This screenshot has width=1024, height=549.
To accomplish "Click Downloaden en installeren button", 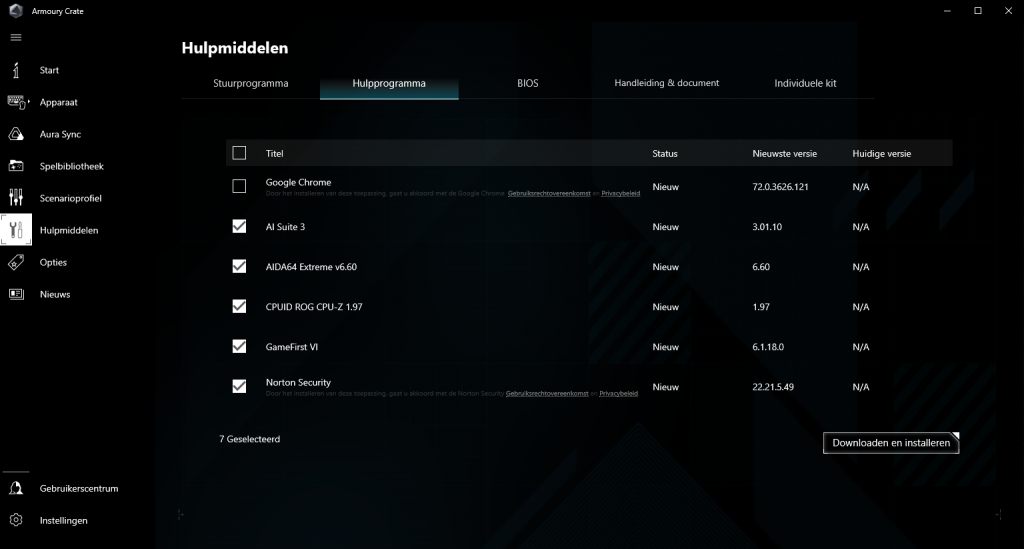I will click(891, 443).
